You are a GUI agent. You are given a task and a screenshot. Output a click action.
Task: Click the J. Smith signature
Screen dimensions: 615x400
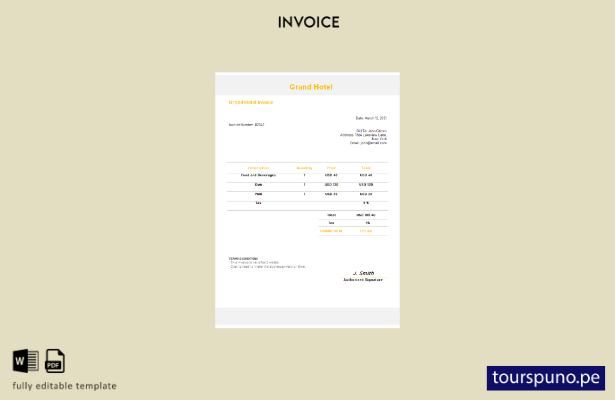(364, 273)
